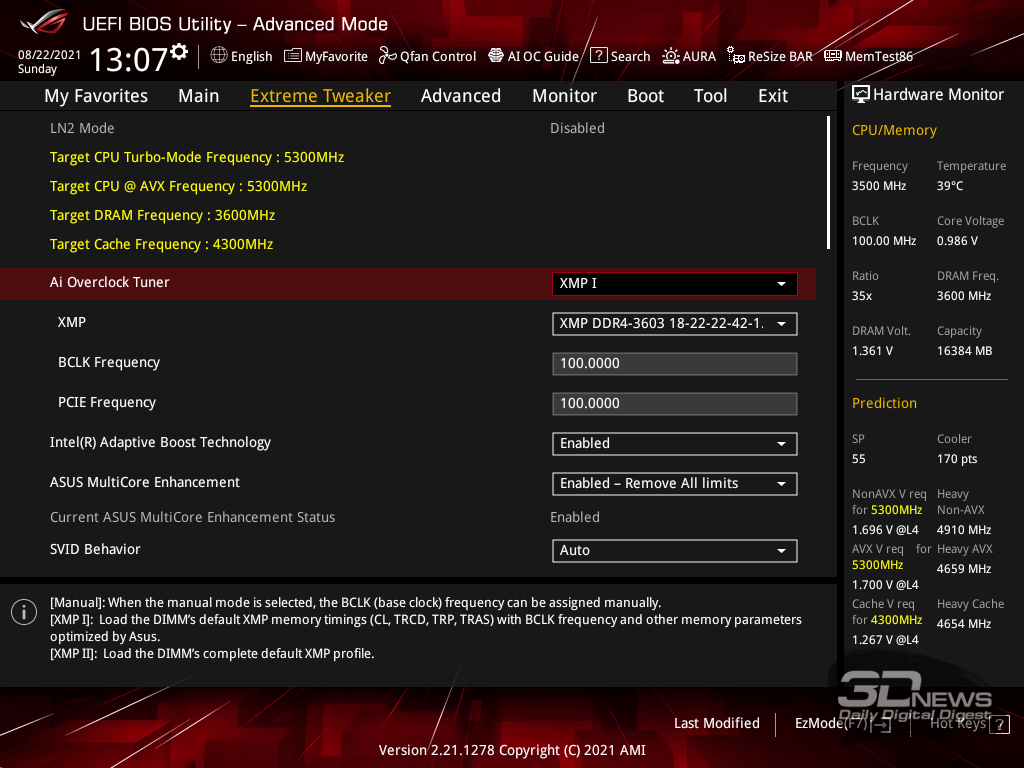Screen dimensions: 1024x768
Task: Click the Search question mark icon
Action: tap(599, 56)
